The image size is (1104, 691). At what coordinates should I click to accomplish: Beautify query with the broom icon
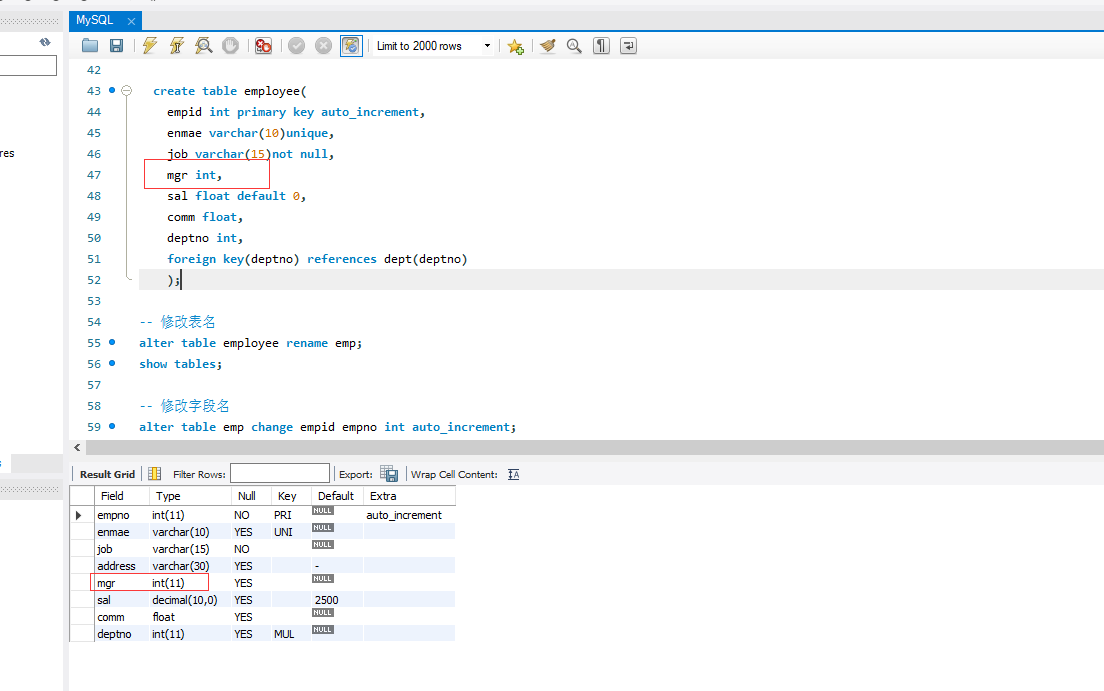pyautogui.click(x=547, y=46)
